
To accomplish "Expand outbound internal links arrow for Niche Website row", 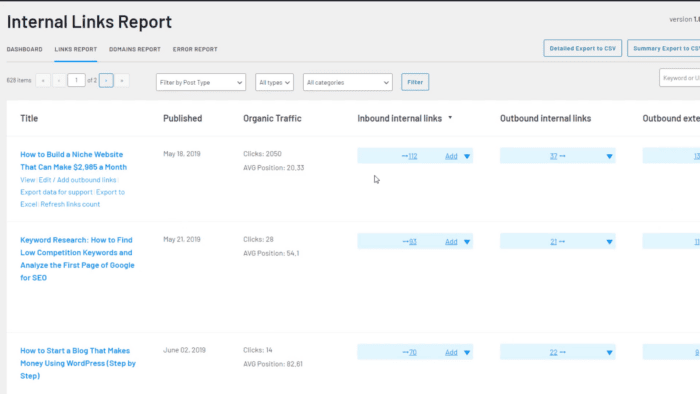I will [x=609, y=156].
